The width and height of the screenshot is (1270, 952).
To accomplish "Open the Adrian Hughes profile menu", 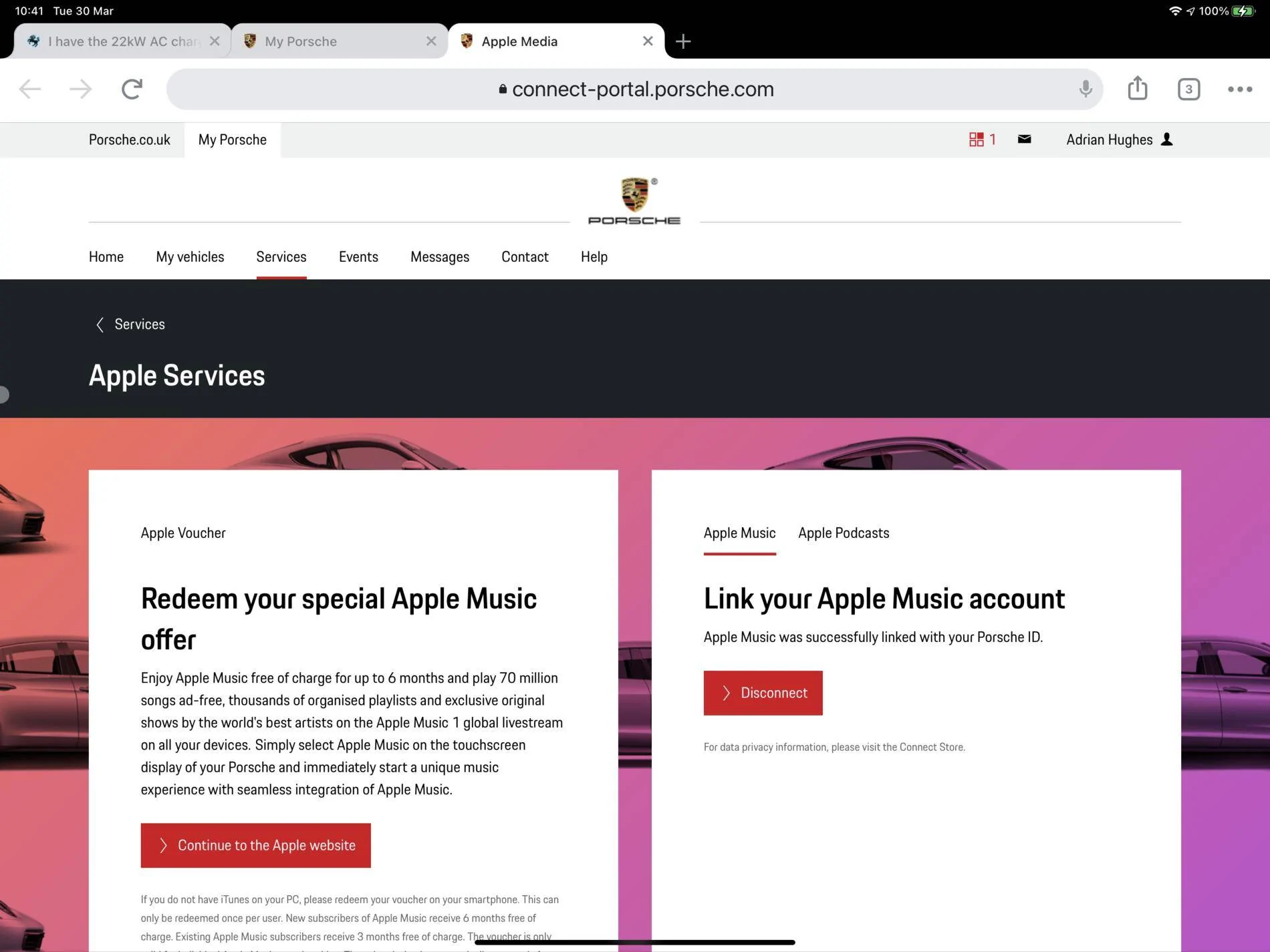I will [x=1120, y=140].
